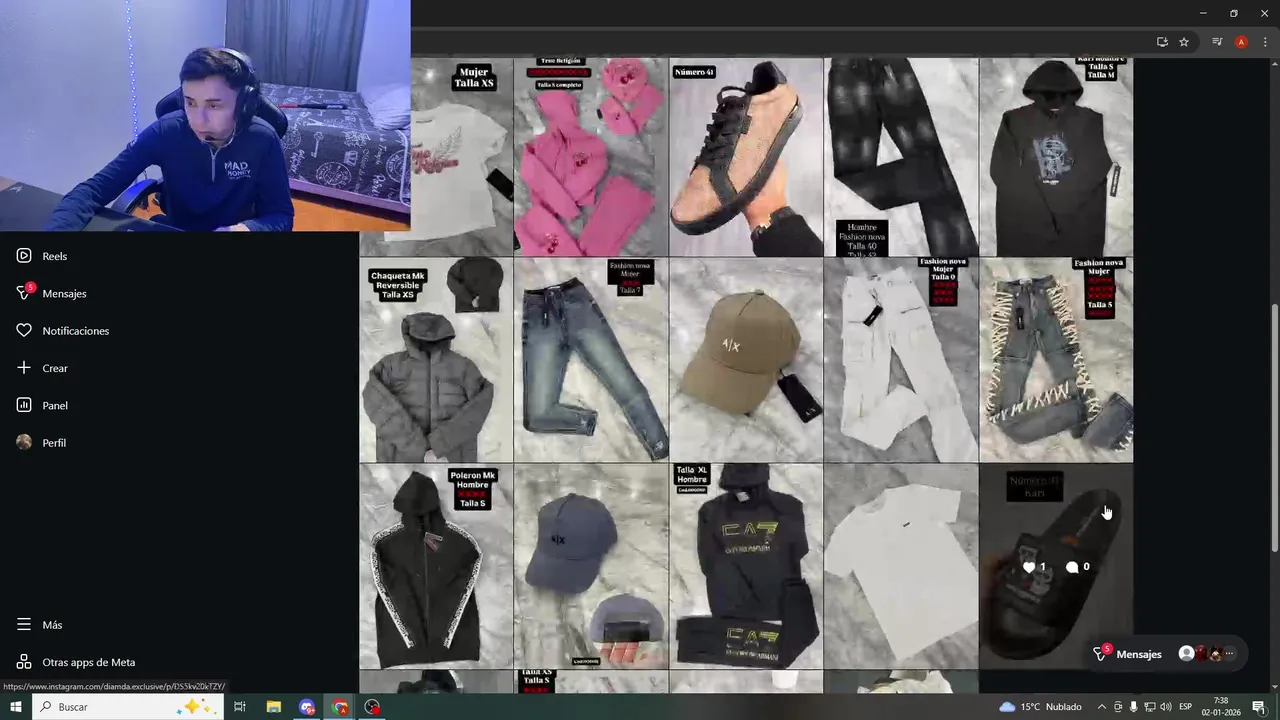Open the Windows Start menu
1280x720 pixels.
[x=15, y=707]
